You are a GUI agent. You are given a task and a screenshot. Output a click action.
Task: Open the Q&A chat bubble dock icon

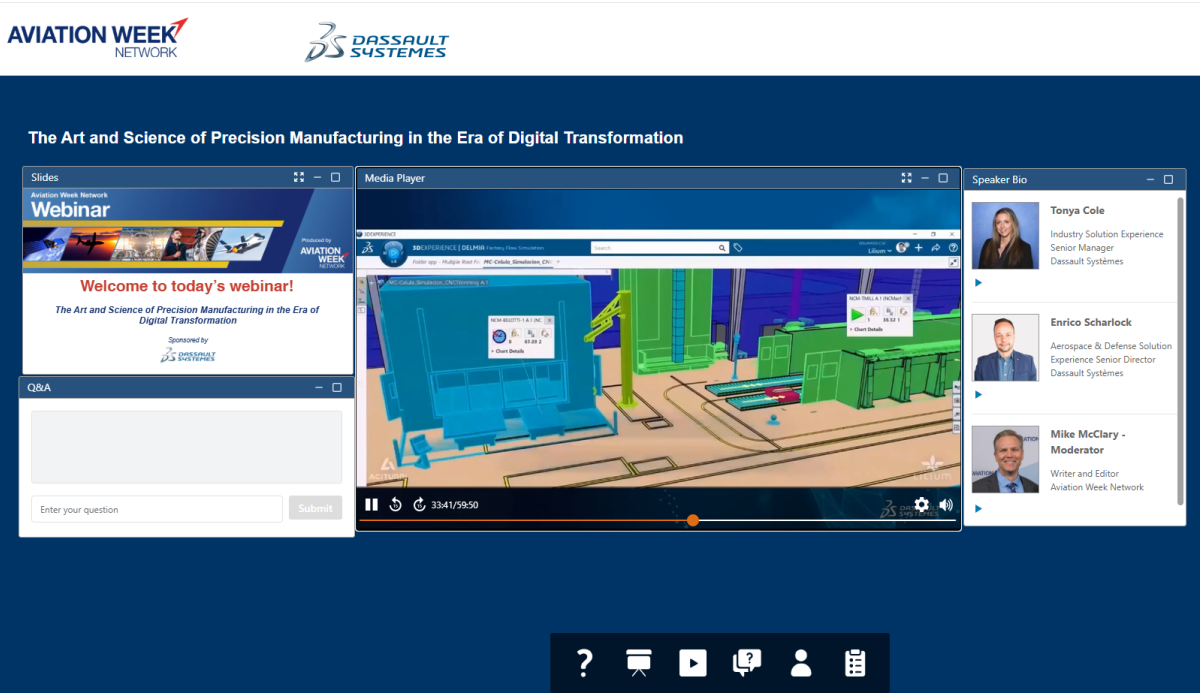coord(746,663)
